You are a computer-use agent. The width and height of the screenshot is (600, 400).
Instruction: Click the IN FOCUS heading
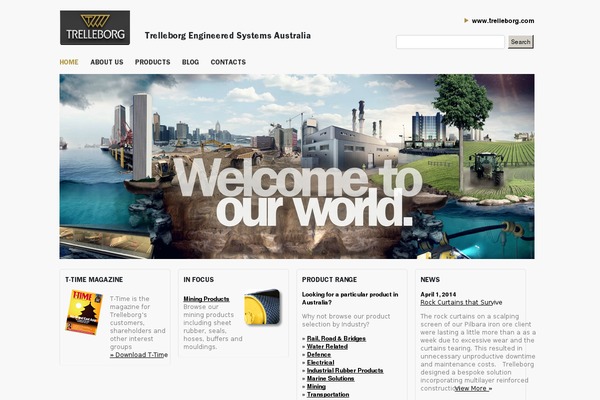199,280
